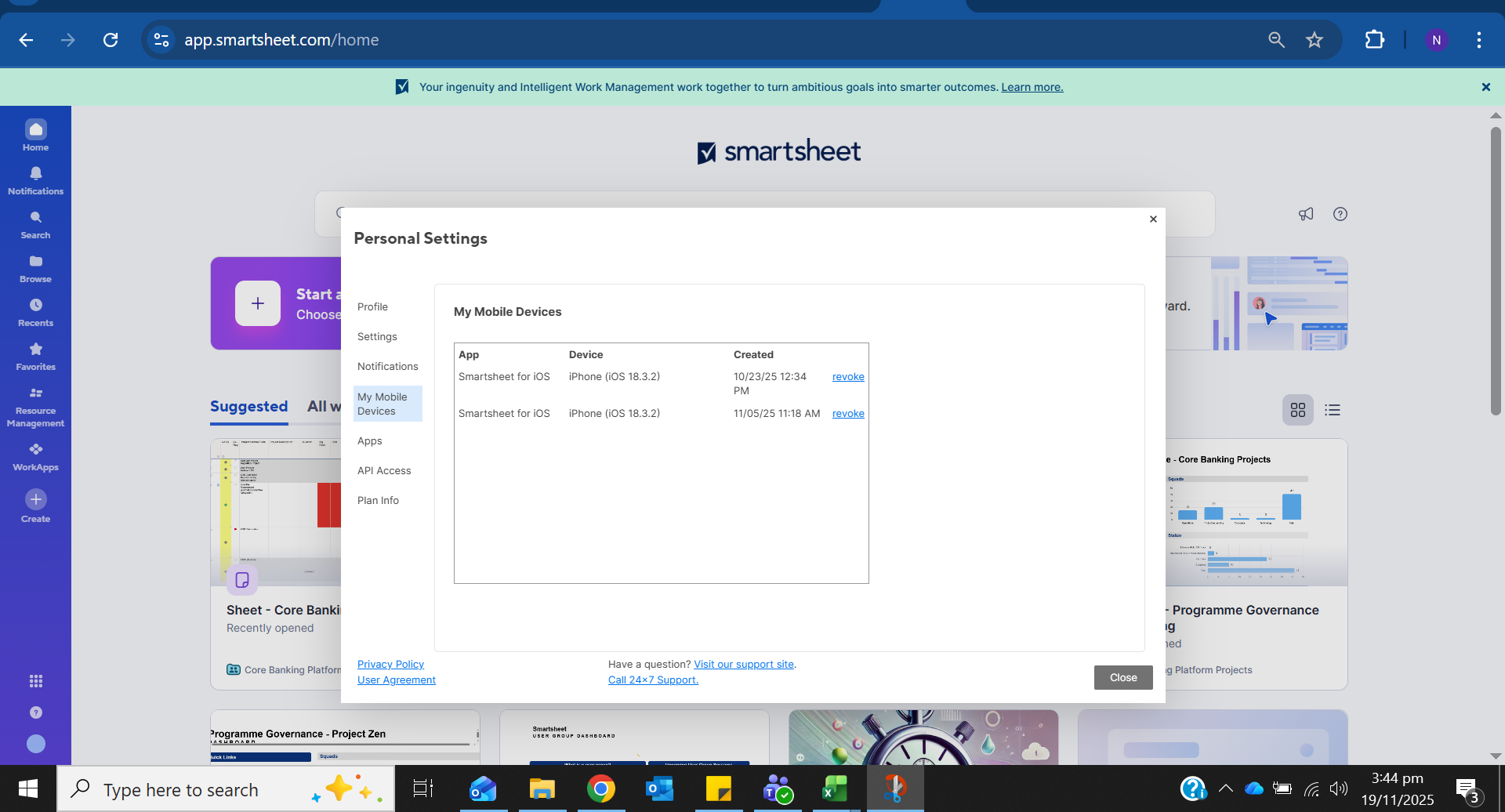Image resolution: width=1505 pixels, height=812 pixels.
Task: Open WorkApps in the sidebar
Action: coord(35,456)
